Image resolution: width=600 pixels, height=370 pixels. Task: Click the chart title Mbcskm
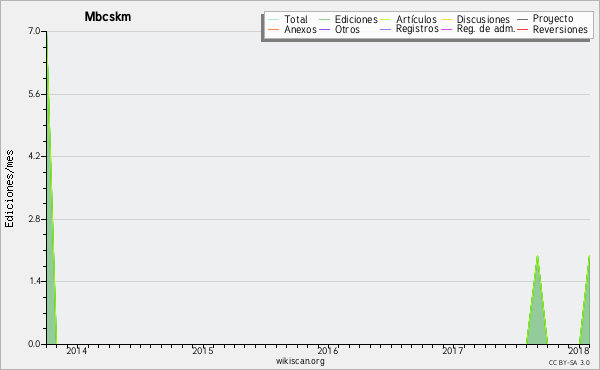click(108, 17)
